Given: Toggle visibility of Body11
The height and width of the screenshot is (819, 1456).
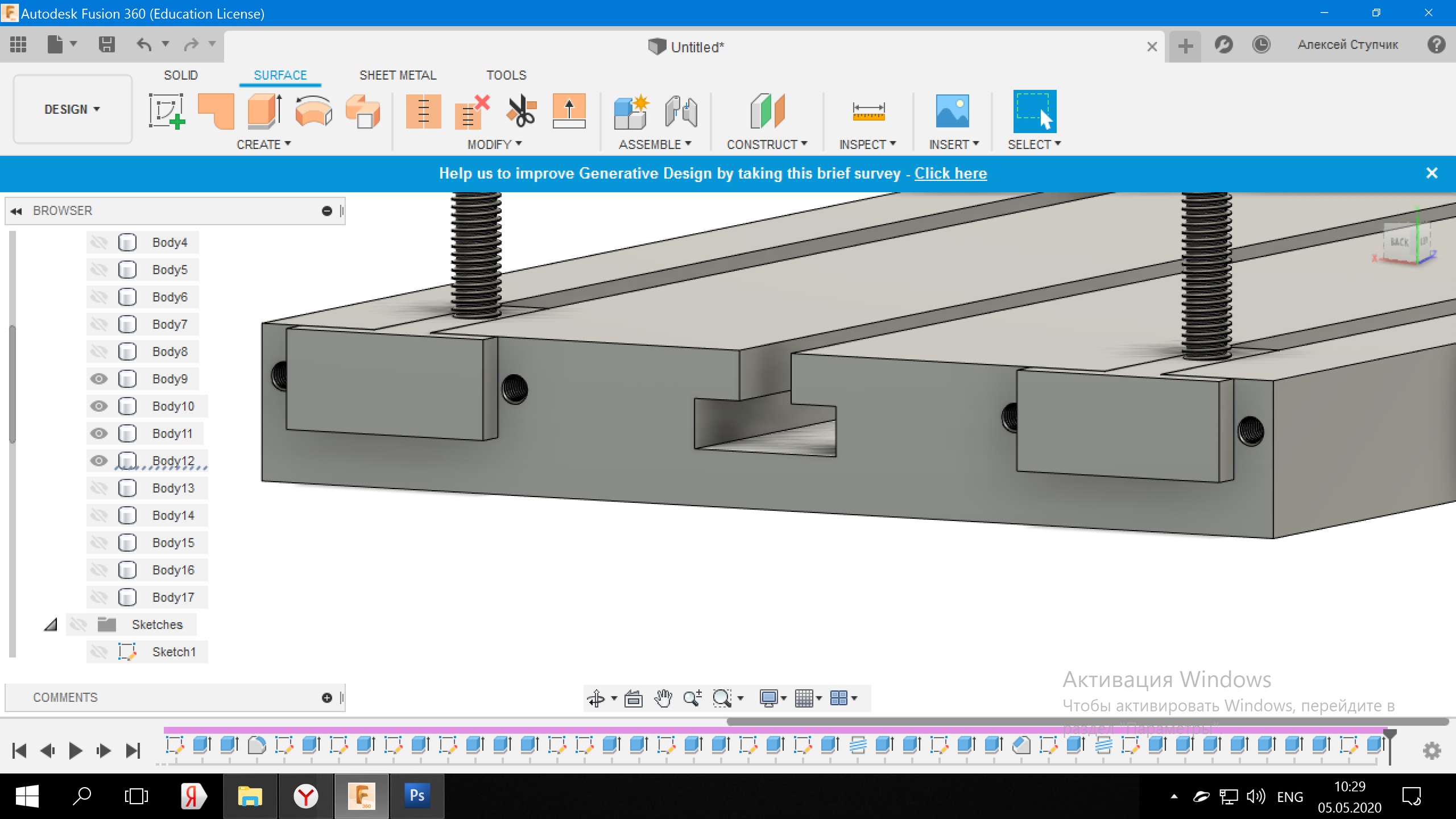Looking at the screenshot, I should point(99,433).
